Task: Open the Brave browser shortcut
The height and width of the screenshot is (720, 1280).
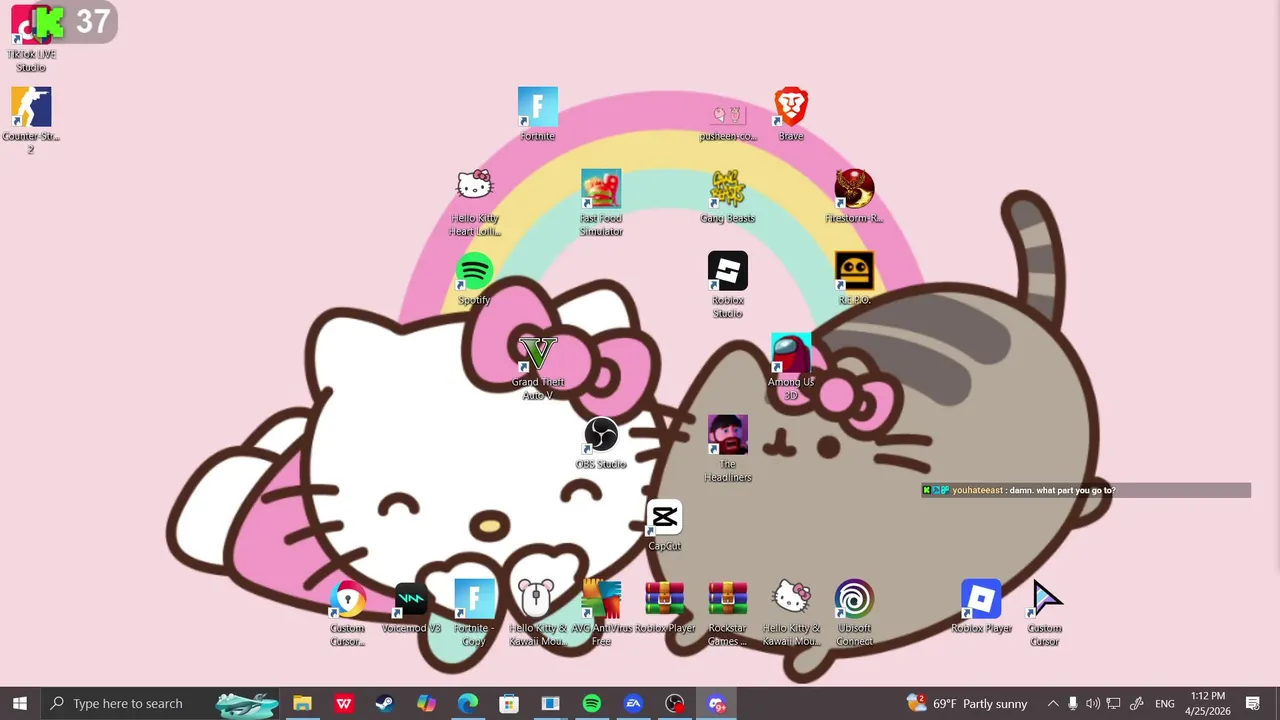Action: (791, 114)
